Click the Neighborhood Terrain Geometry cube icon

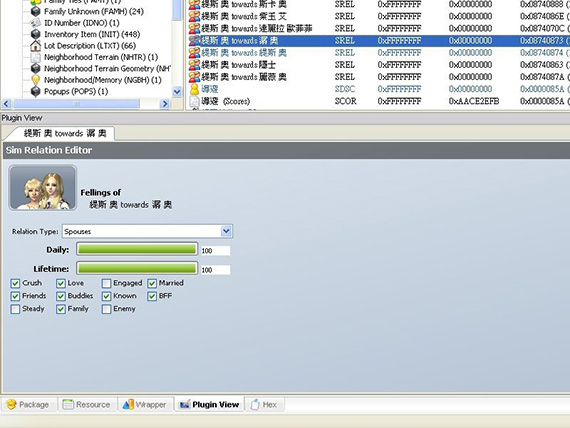click(x=35, y=68)
